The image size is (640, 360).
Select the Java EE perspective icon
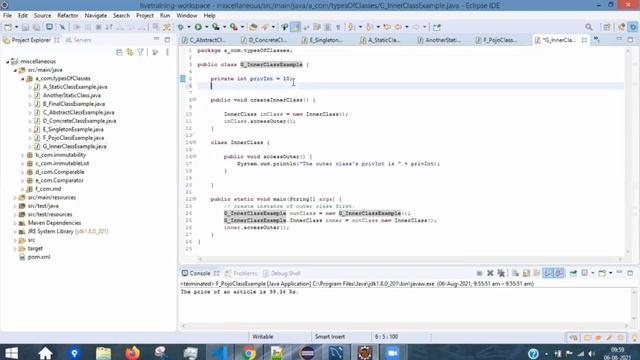(622, 27)
